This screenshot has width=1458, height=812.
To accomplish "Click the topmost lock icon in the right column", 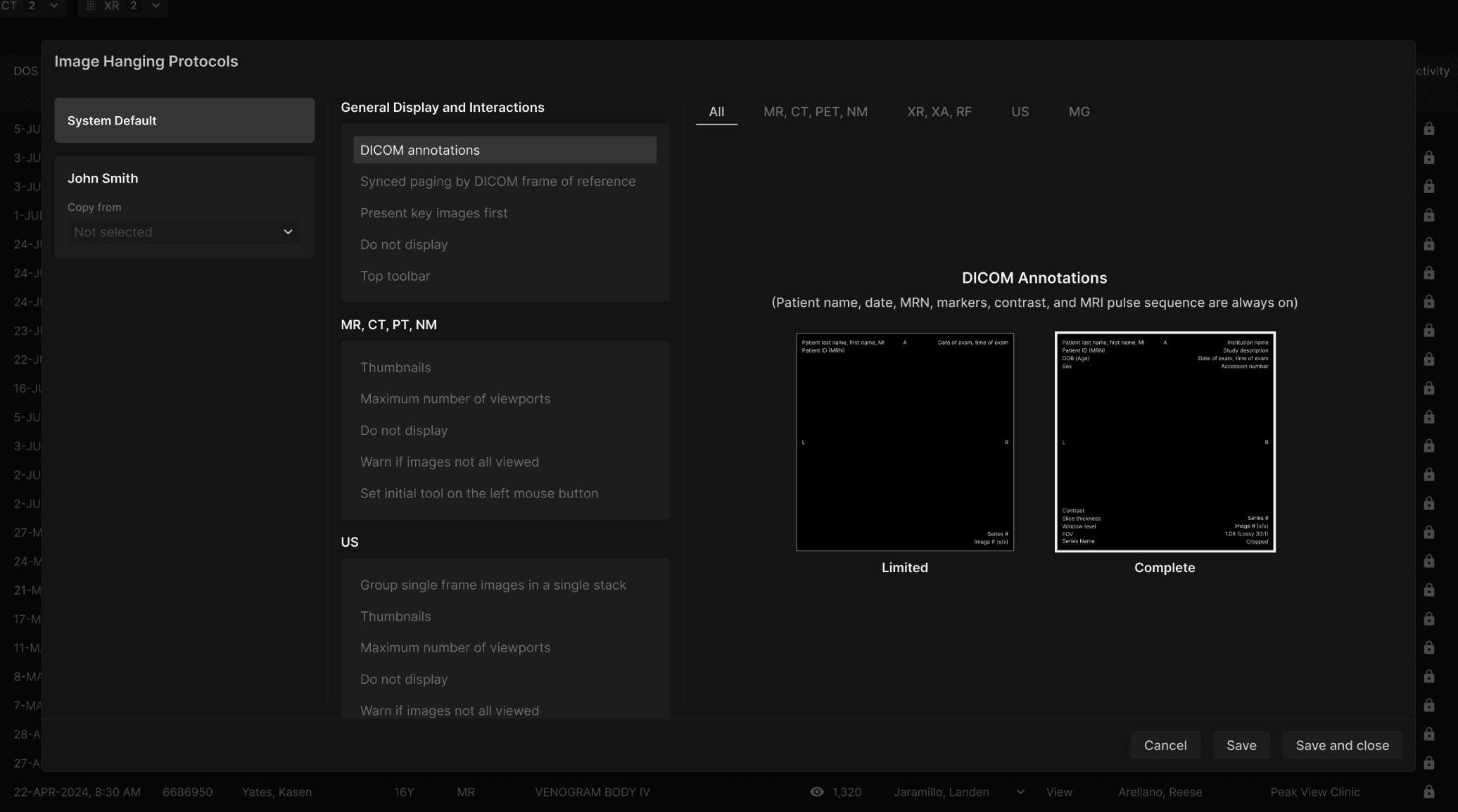I will click(1428, 129).
